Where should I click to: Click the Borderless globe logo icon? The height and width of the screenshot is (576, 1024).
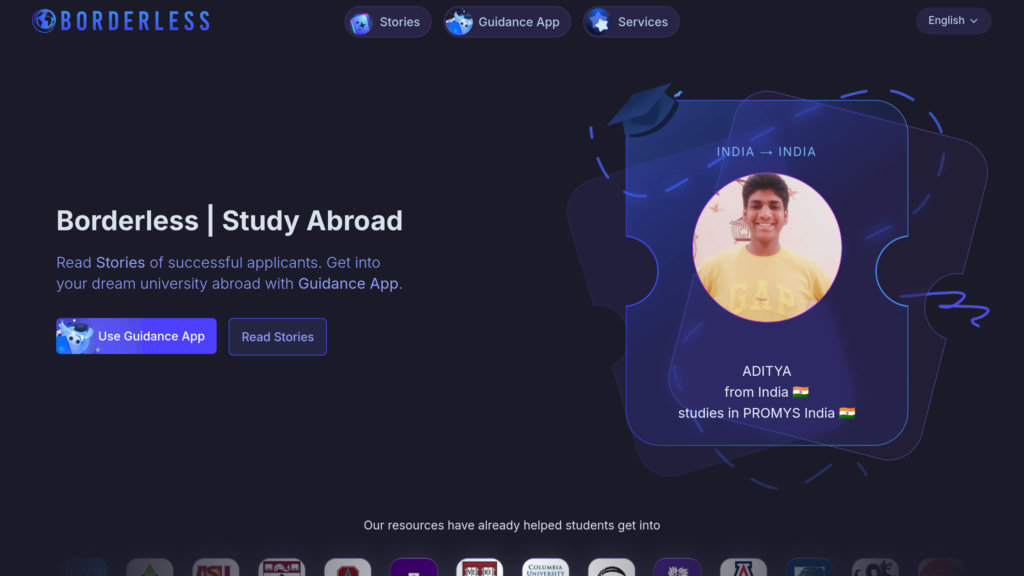pos(44,21)
